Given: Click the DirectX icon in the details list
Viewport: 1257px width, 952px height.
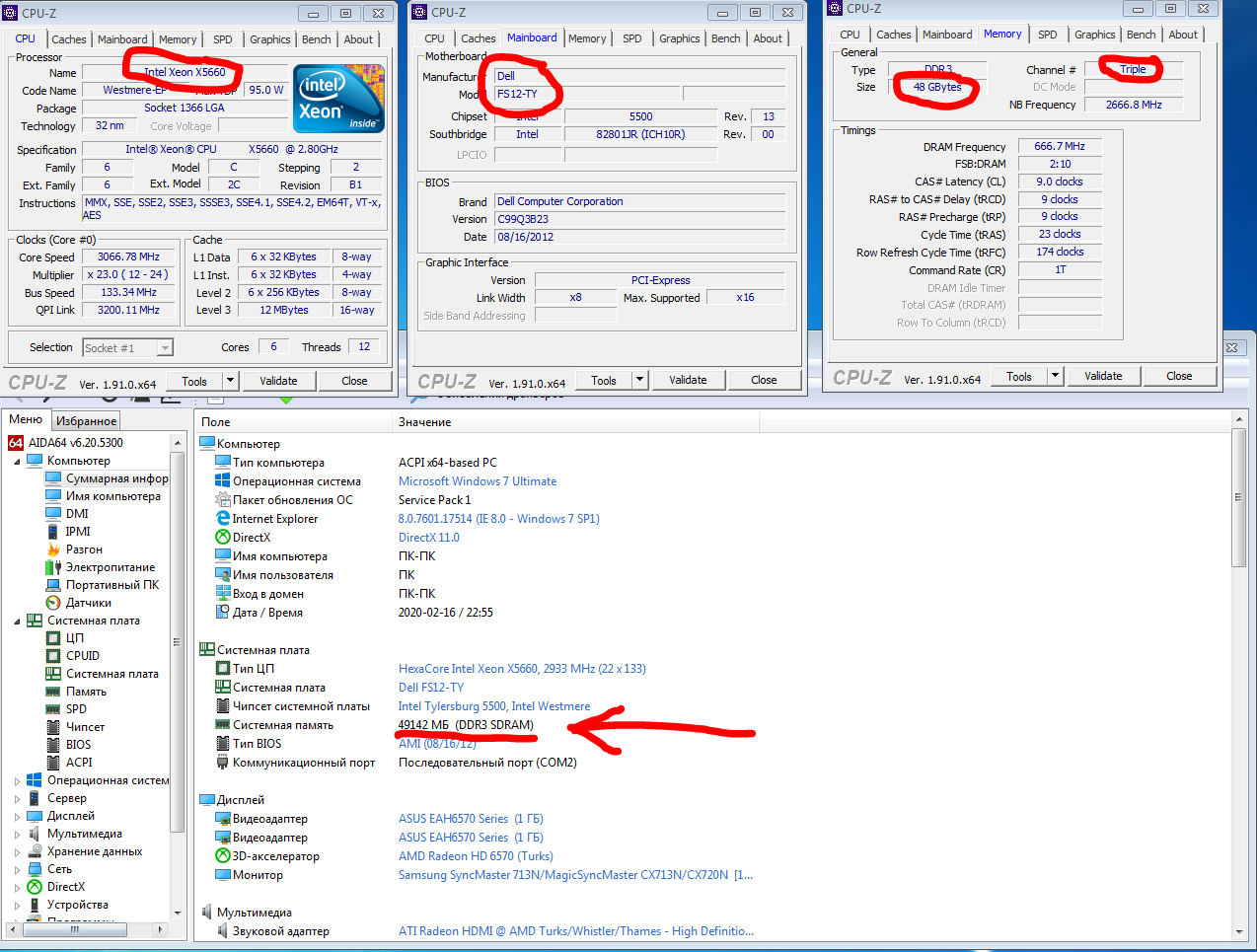Looking at the screenshot, I should [x=223, y=538].
